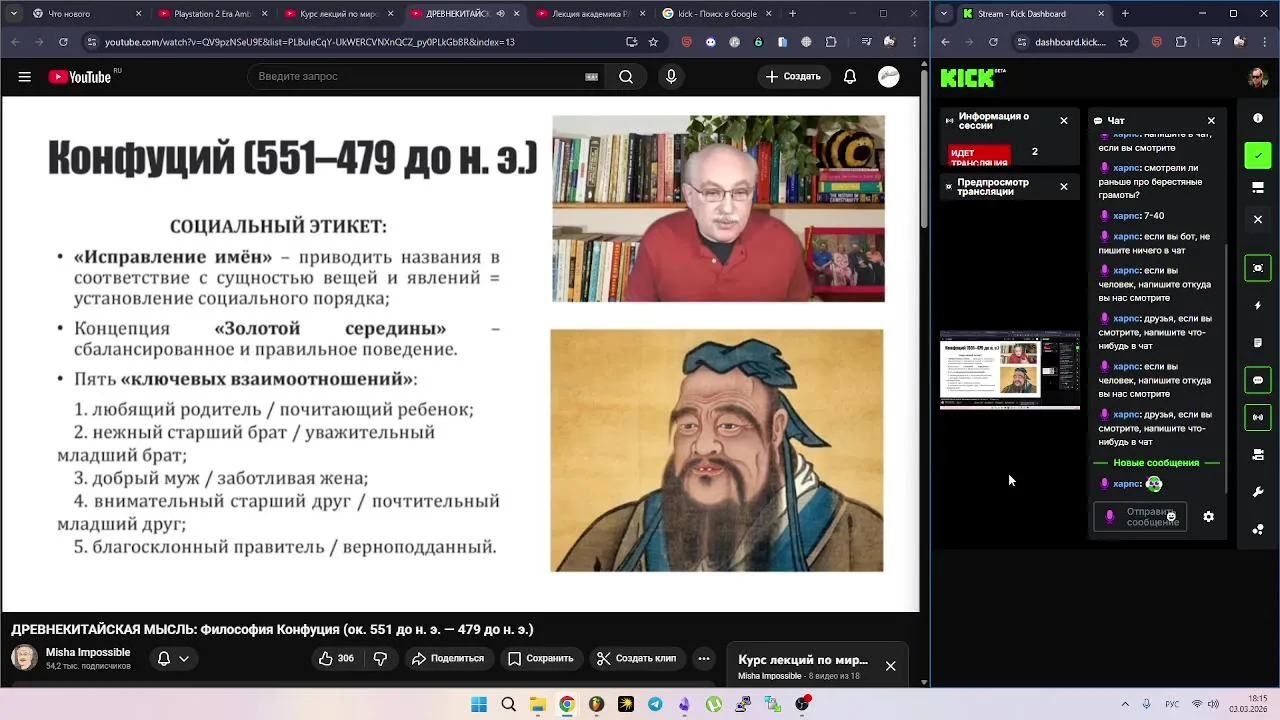
Task: Bookmark the YouTube page with star icon
Action: click(x=653, y=42)
